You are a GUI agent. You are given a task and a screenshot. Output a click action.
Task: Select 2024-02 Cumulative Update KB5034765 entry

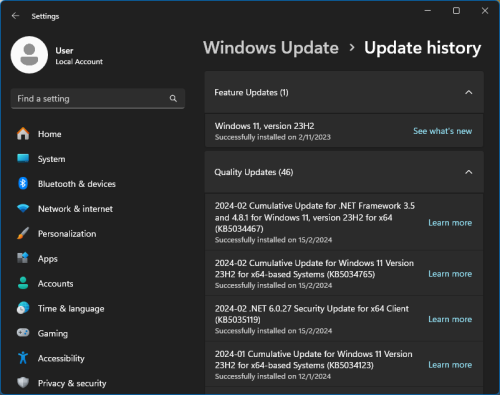tap(344, 273)
